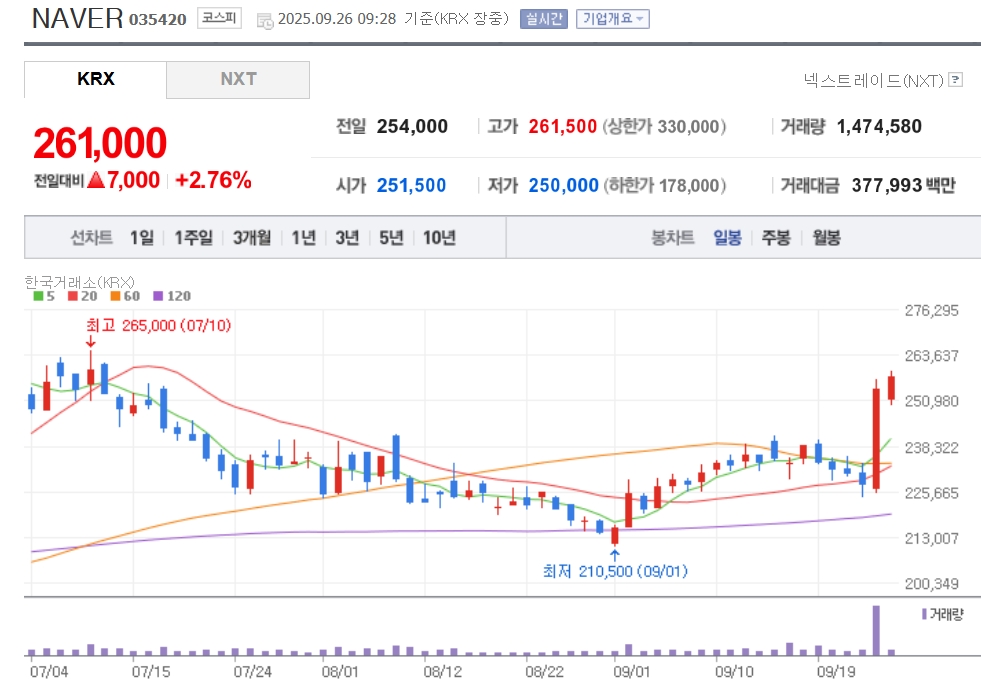
Task: Click the low price 250,000
Action: (564, 185)
